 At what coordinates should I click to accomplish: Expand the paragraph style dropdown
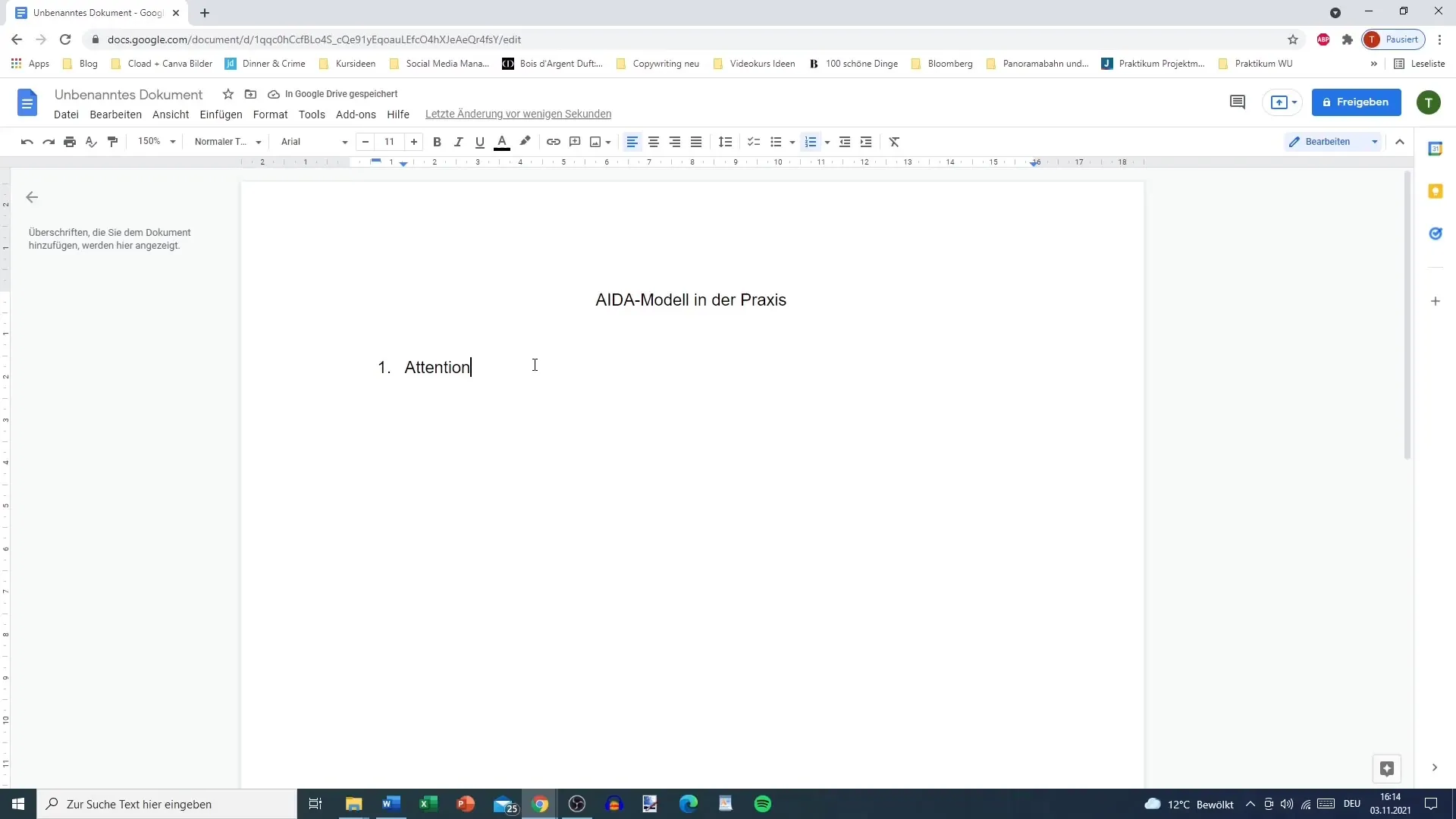(258, 141)
